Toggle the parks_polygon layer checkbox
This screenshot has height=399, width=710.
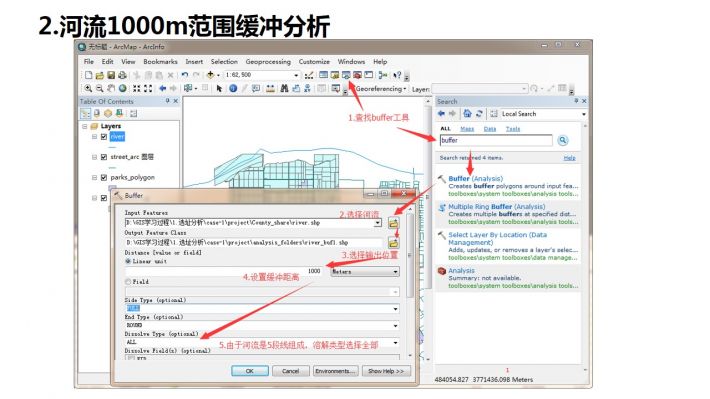click(104, 178)
